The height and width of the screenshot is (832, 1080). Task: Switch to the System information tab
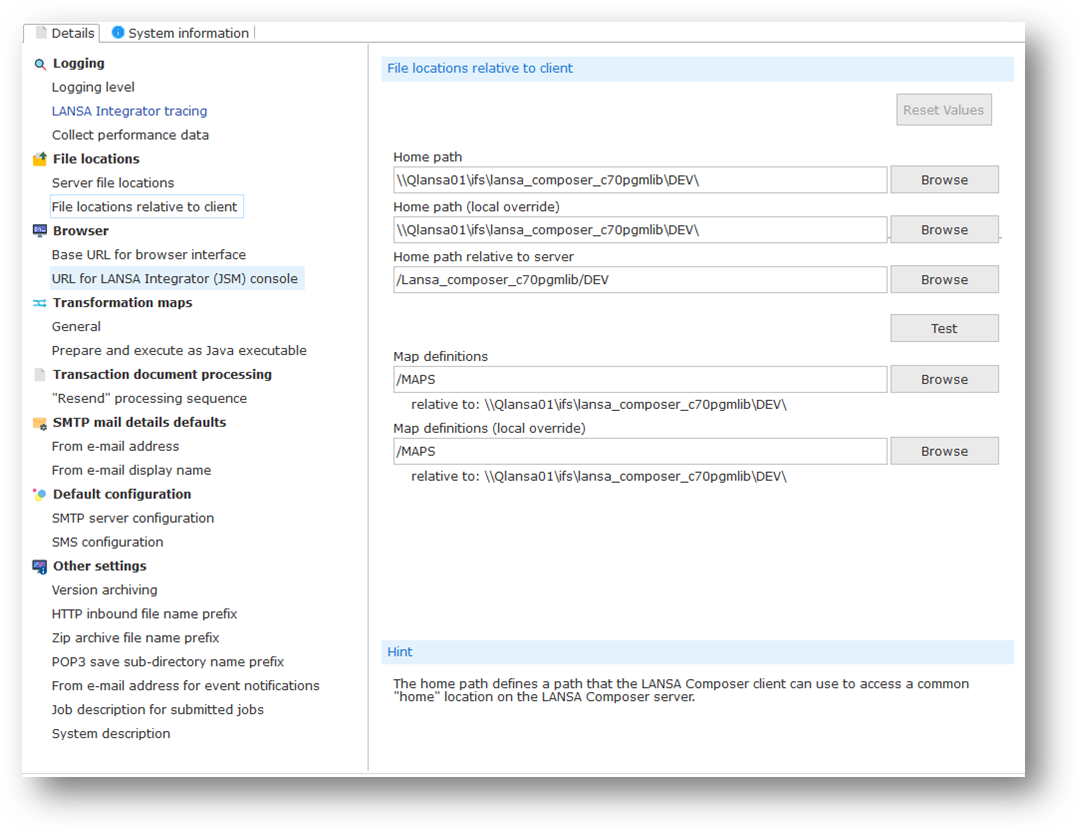pos(188,33)
